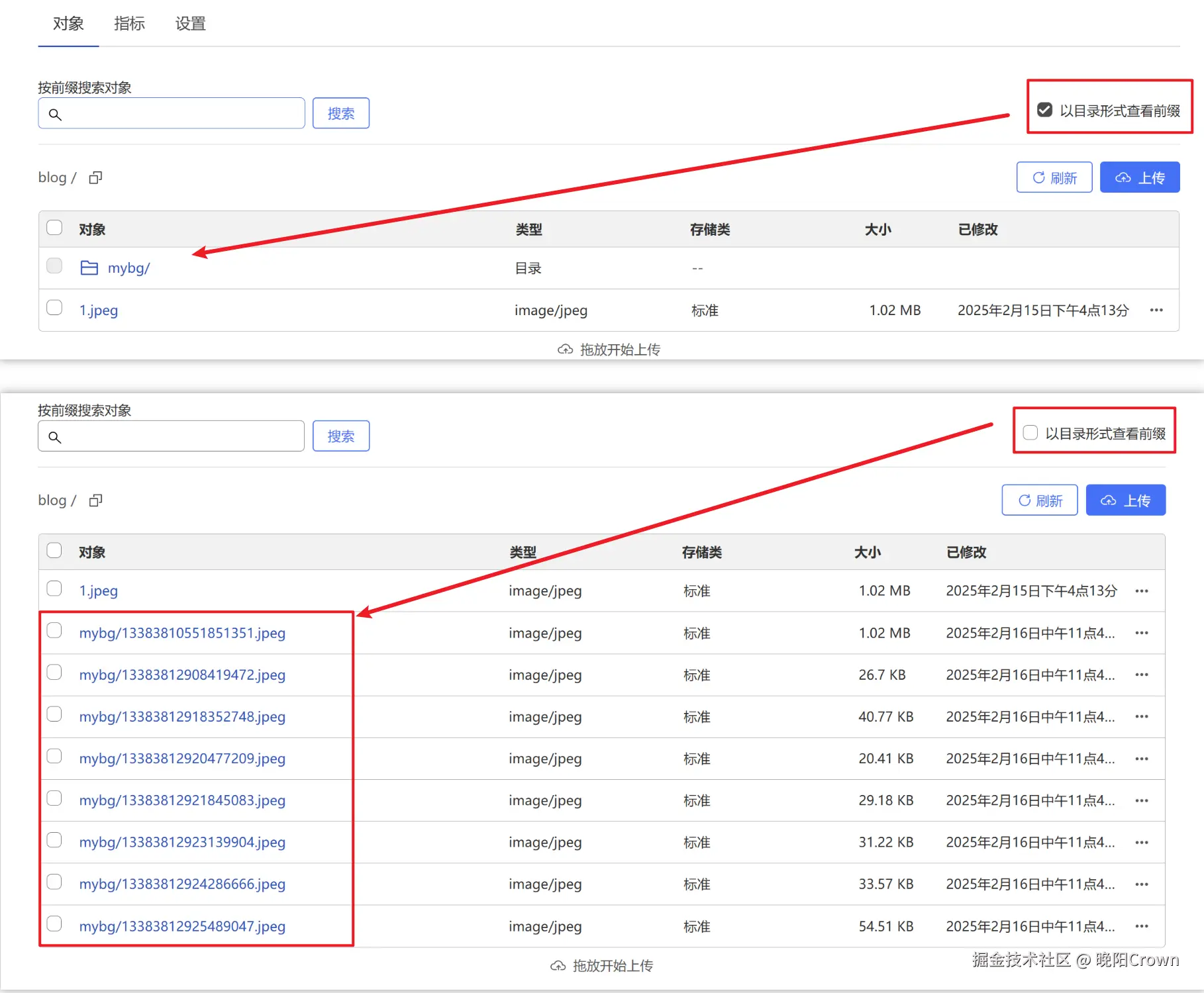Viewport: 1204px width, 993px height.
Task: Click the lower blue 上传 button
Action: tap(1126, 500)
